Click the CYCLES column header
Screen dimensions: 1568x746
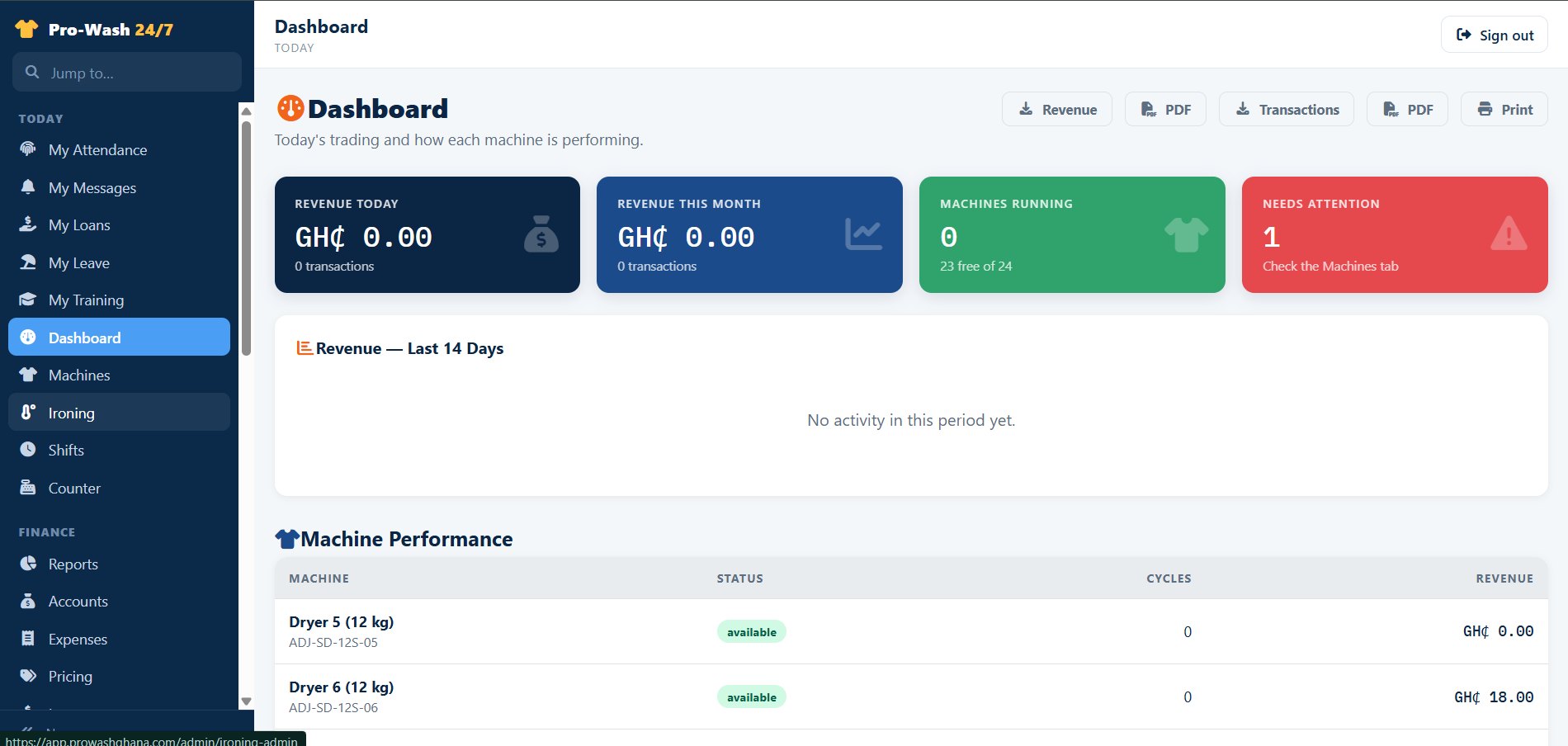[x=1169, y=578]
